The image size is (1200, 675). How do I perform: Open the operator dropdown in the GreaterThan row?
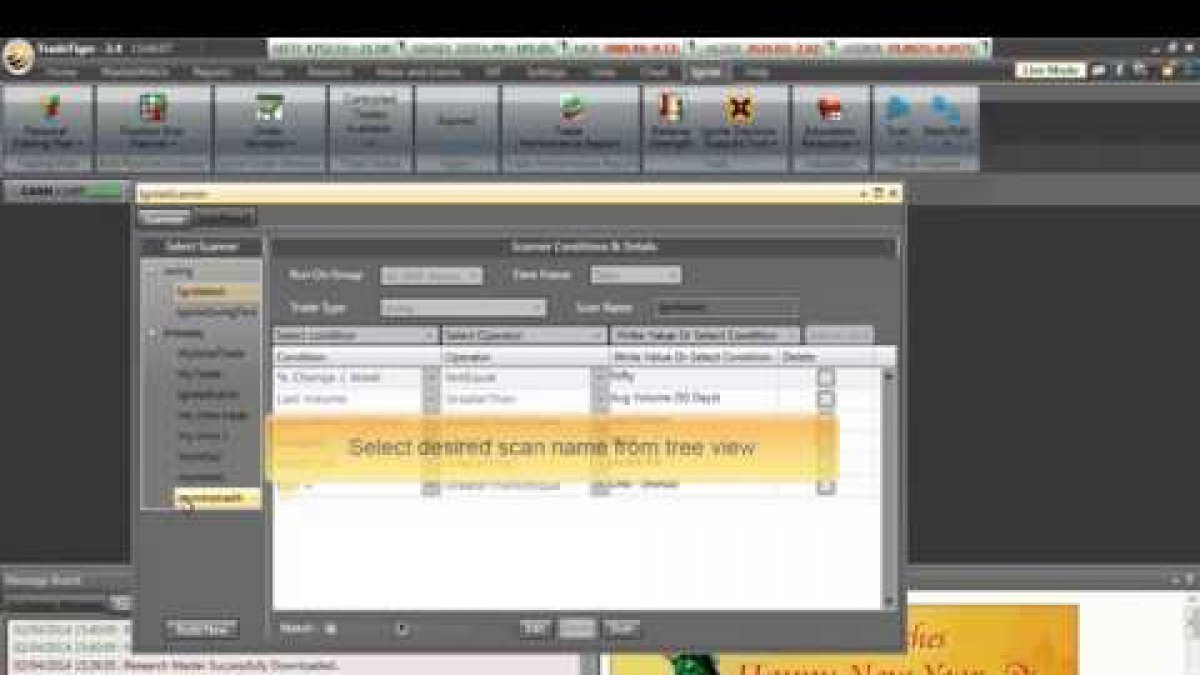pos(600,399)
